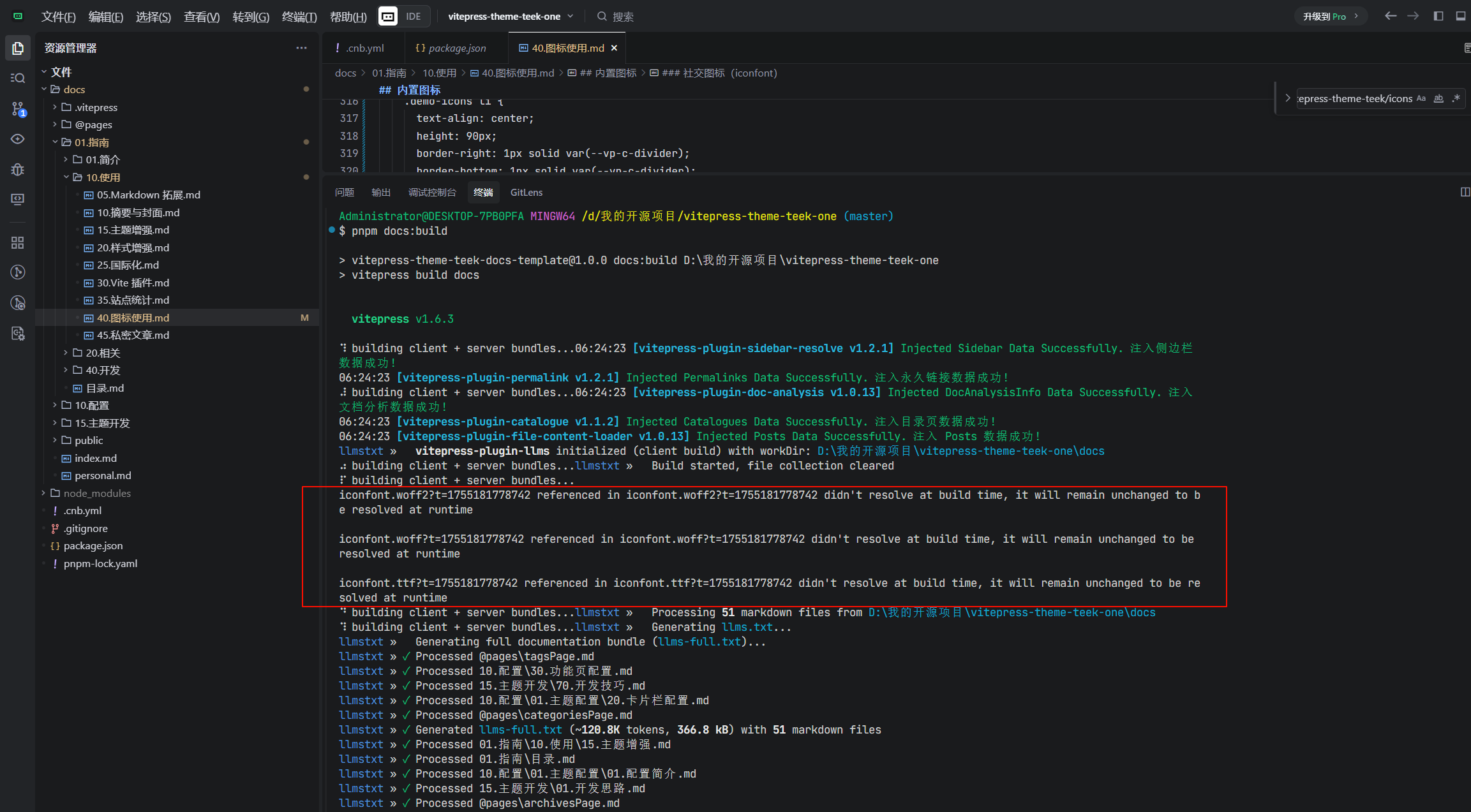Screen dimensions: 1471x812
Task: Click the Explorer files icon in the activity bar
Action: pyautogui.click(x=18, y=48)
